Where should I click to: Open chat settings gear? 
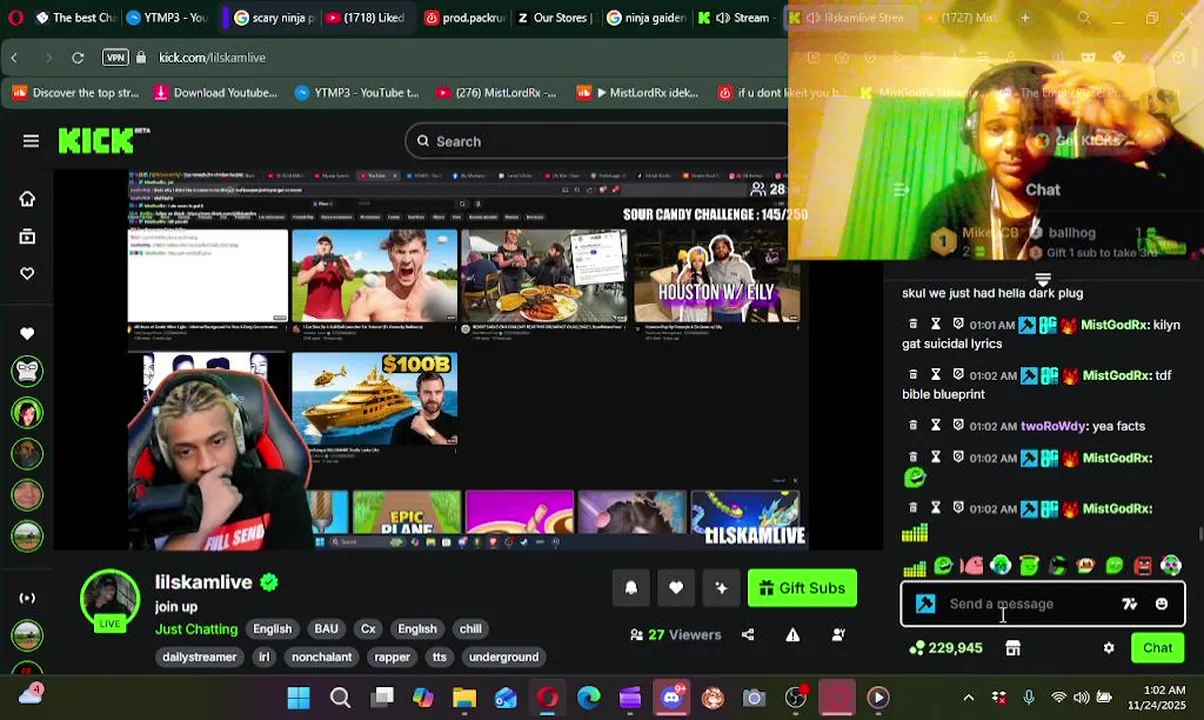click(x=1109, y=648)
